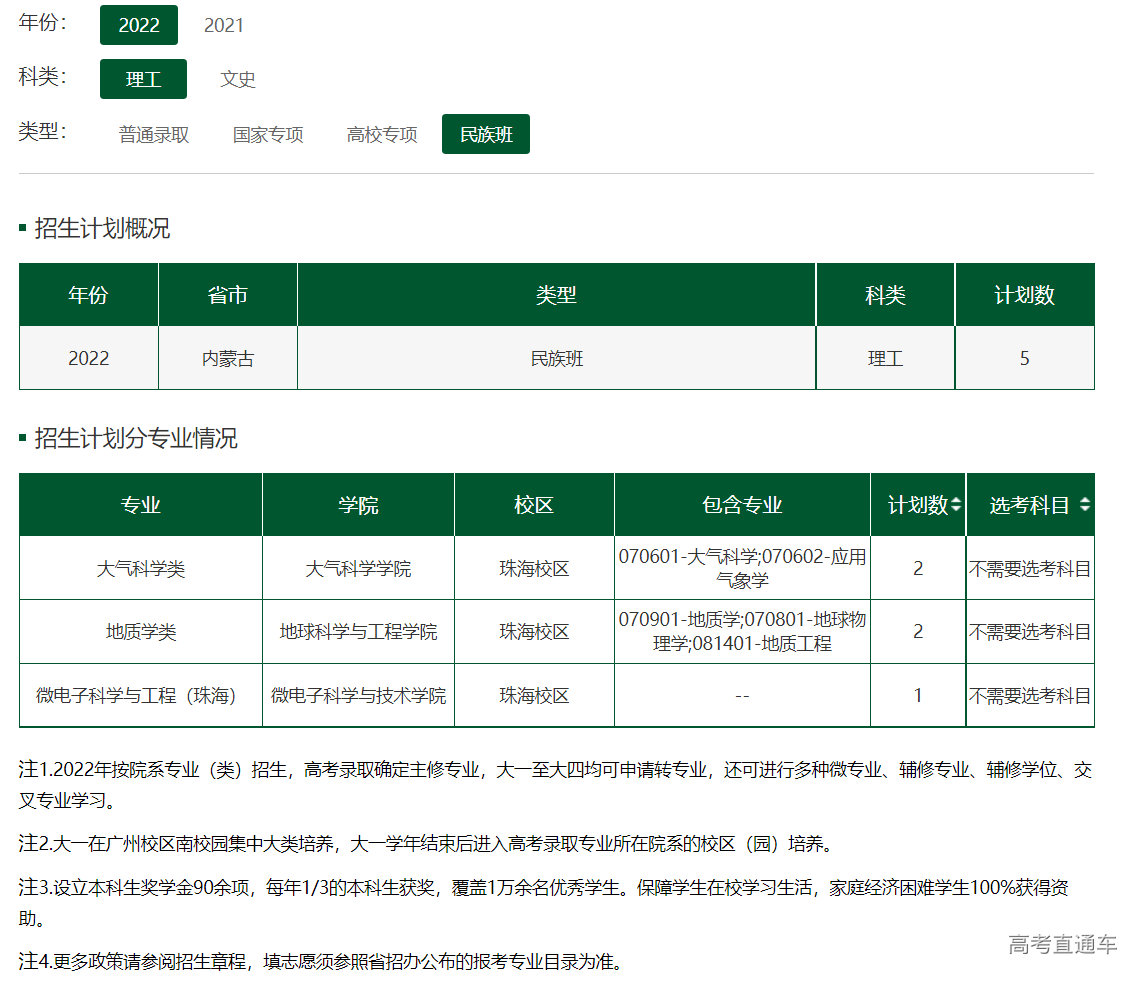Toggle the 理工 category filter off
Image resolution: width=1146 pixels, height=984 pixels.
click(x=143, y=79)
